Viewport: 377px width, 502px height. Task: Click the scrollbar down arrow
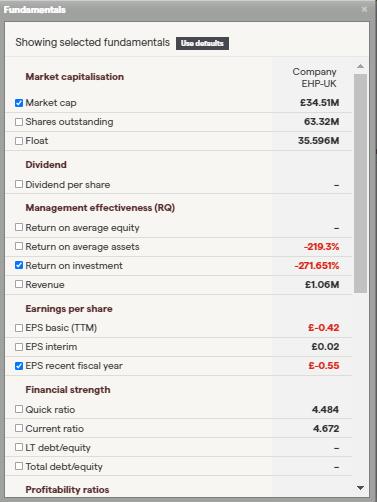coord(360,488)
